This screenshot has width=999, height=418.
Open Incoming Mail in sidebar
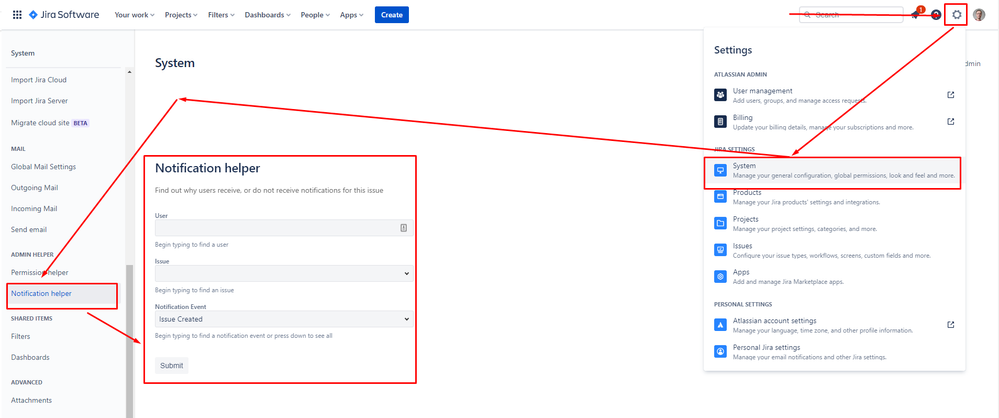coord(34,208)
